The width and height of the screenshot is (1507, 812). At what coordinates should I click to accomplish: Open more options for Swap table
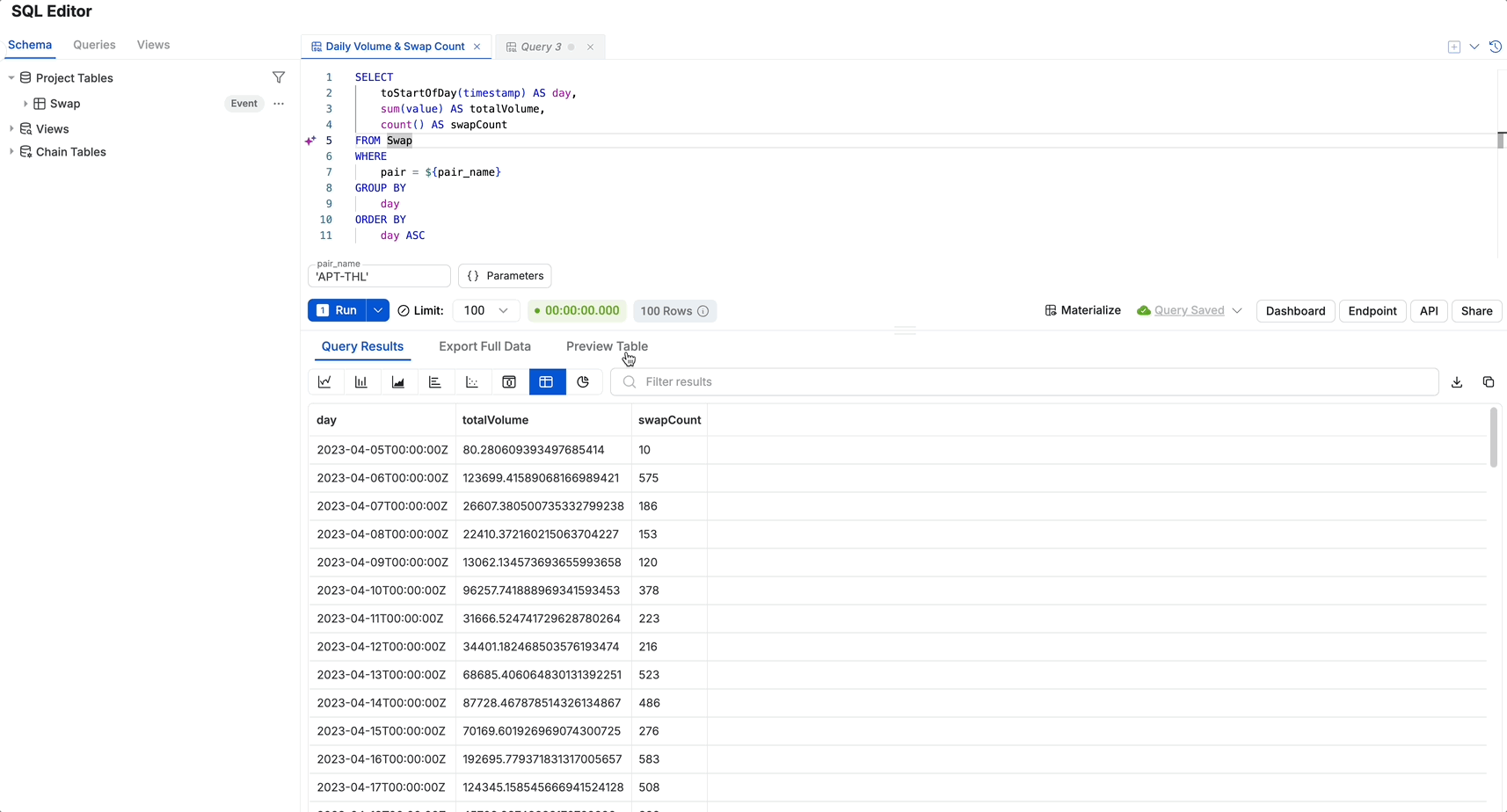[279, 104]
